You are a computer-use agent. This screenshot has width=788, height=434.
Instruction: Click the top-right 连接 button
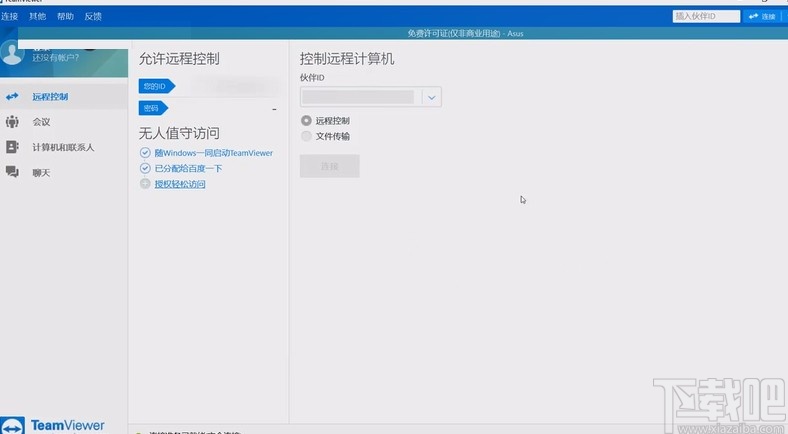click(x=762, y=16)
